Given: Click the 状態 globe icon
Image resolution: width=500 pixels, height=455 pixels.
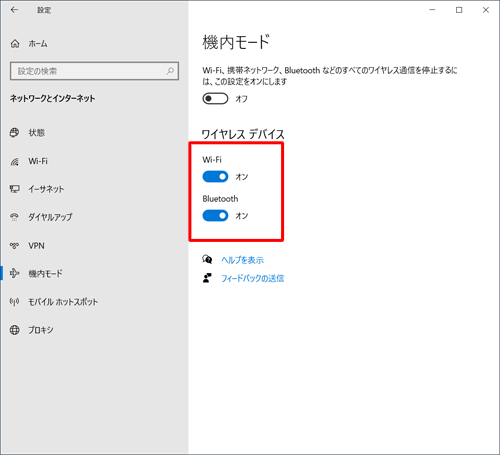Looking at the screenshot, I should pos(14,133).
